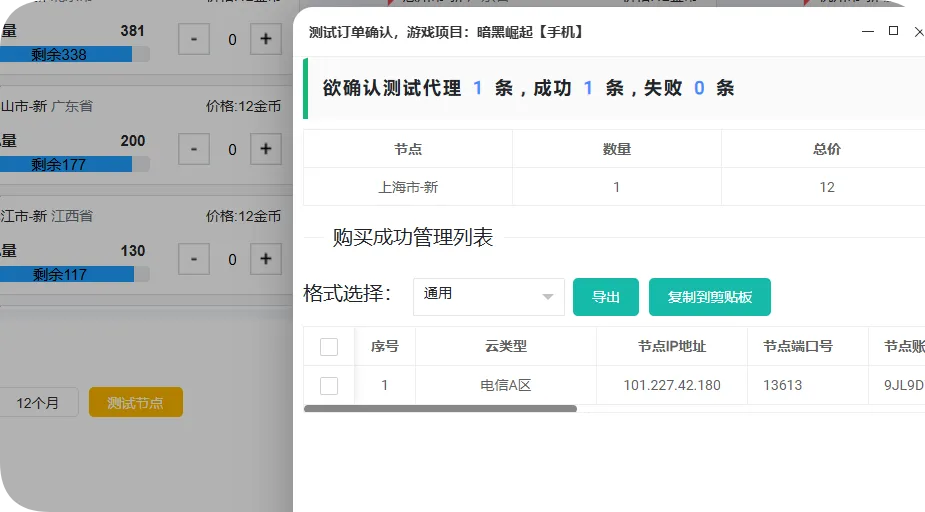Click minus button for 山市-新 广东省 node
925x512 pixels.
[193, 149]
